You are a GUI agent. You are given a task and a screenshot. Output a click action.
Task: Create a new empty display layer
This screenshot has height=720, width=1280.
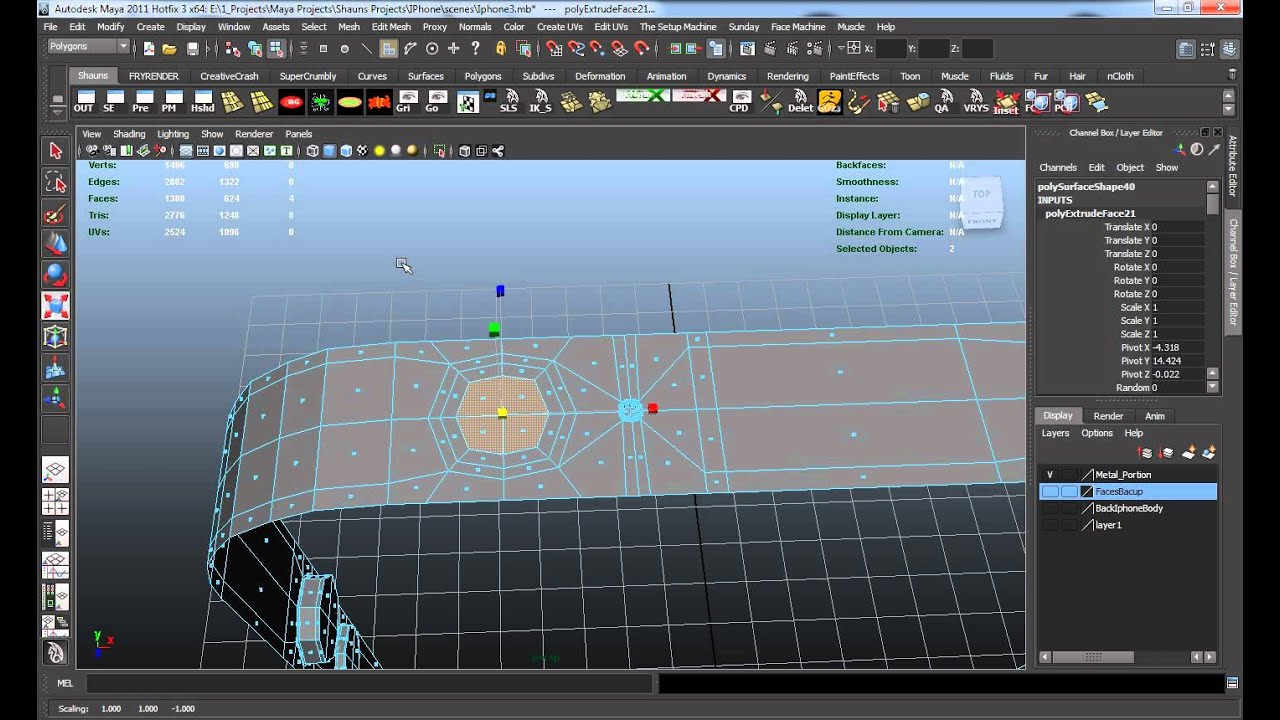click(1189, 453)
